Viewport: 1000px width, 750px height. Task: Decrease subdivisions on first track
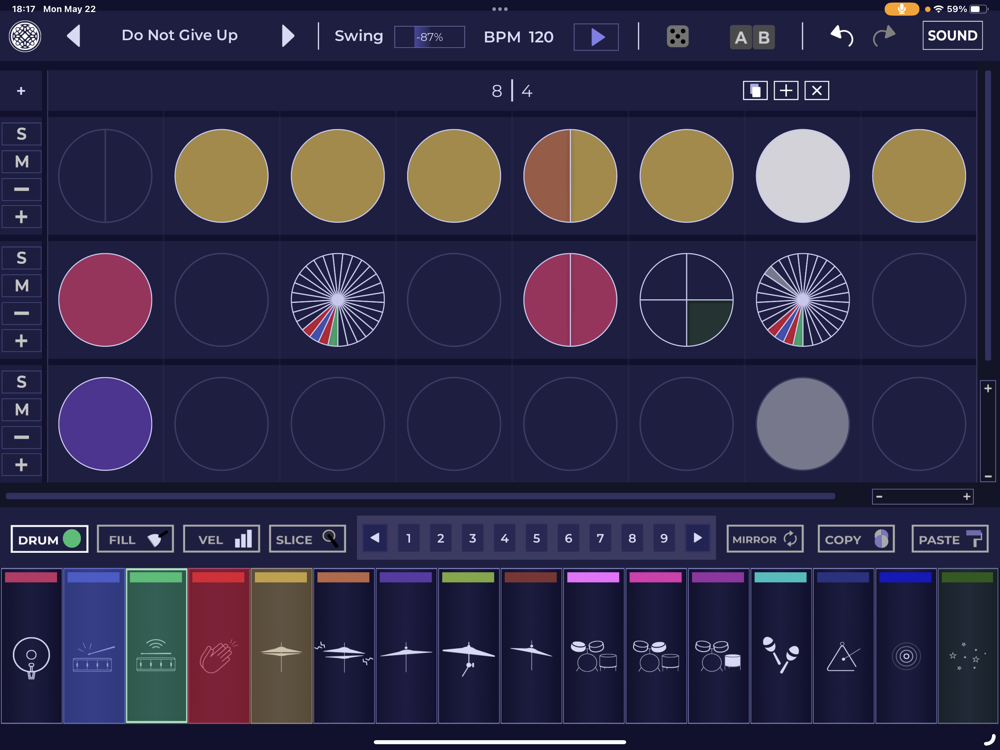pos(21,189)
